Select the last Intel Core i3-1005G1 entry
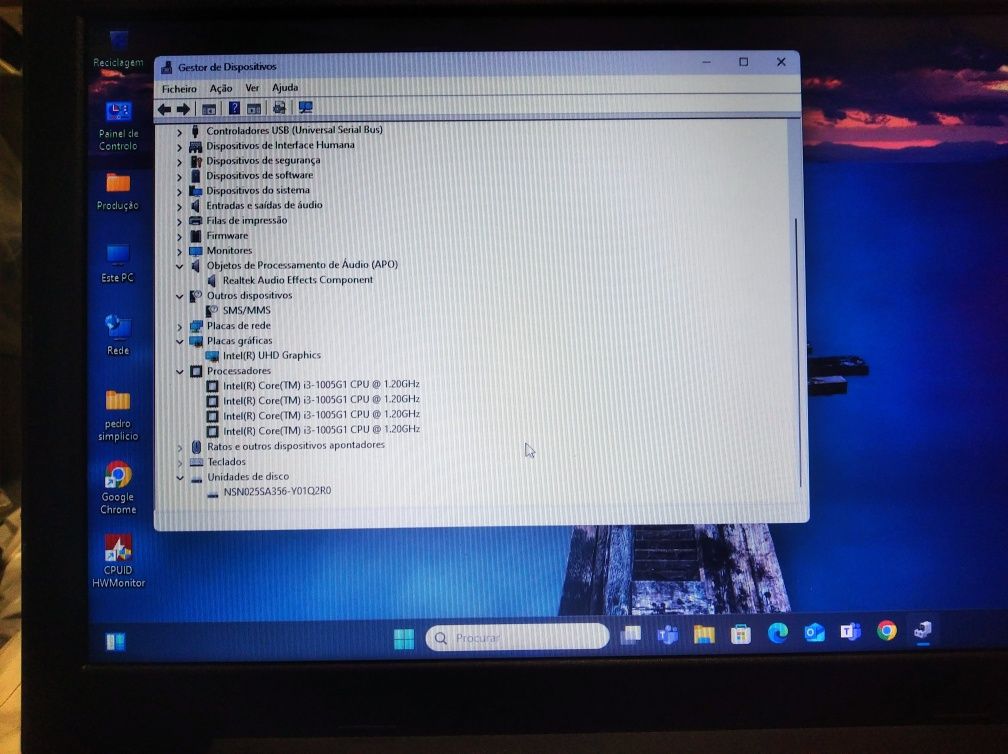The height and width of the screenshot is (754, 1008). (321, 430)
